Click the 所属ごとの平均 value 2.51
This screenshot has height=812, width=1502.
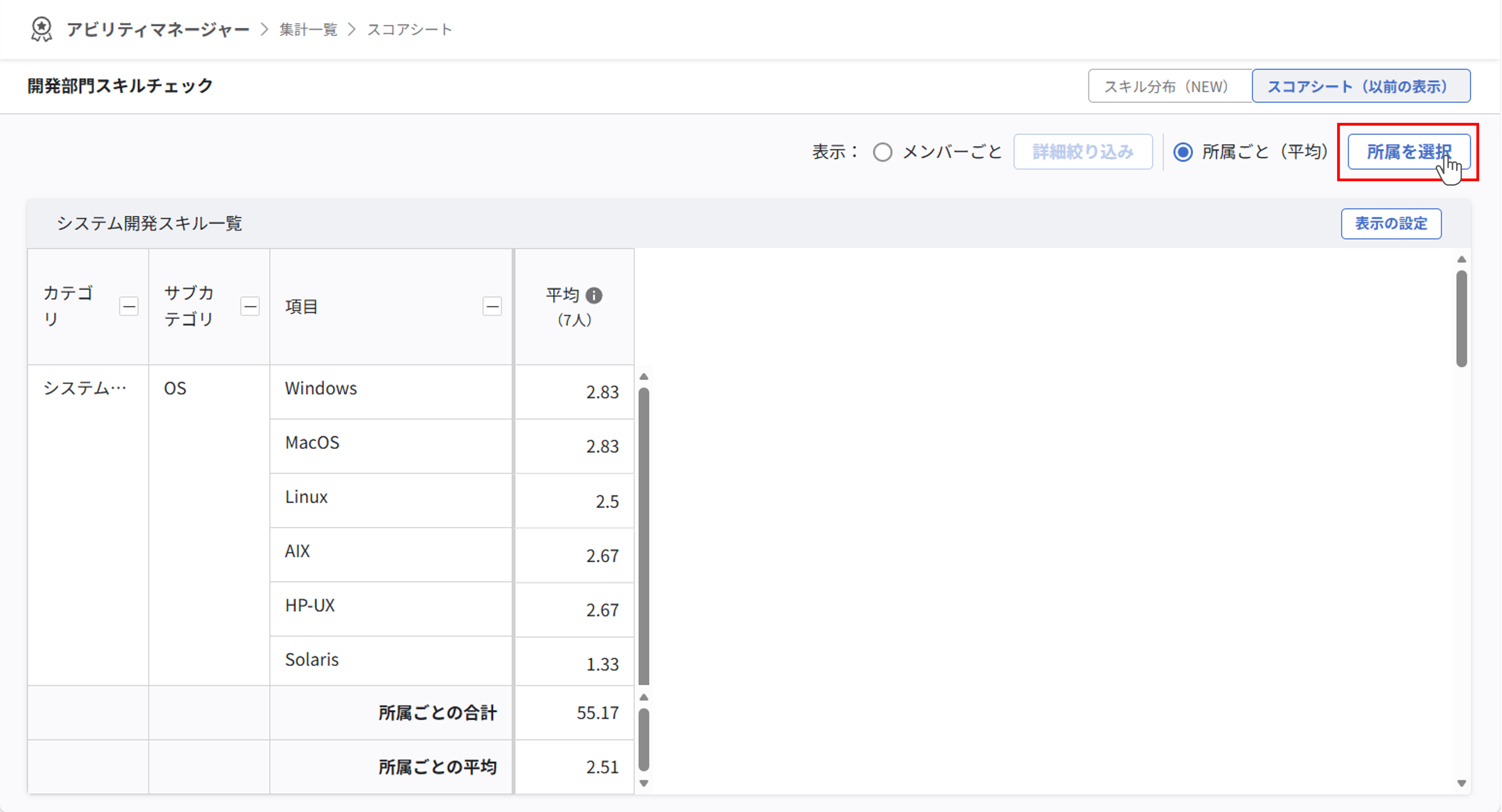[x=602, y=767]
